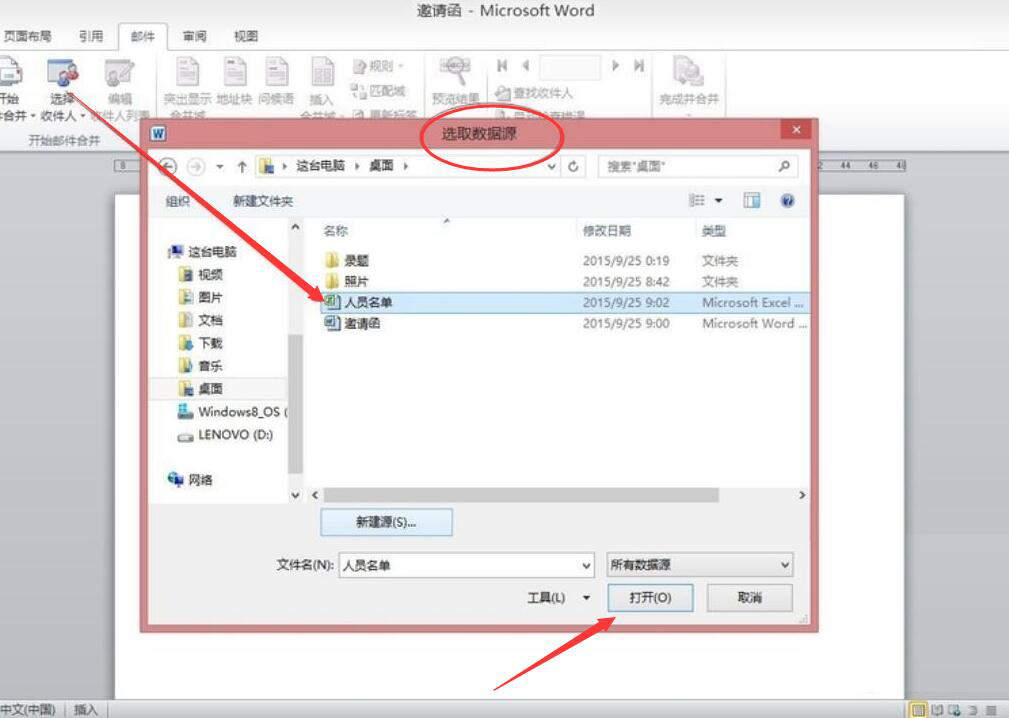Select 音乐 in navigation pane
The height and width of the screenshot is (718, 1009).
[x=201, y=365]
